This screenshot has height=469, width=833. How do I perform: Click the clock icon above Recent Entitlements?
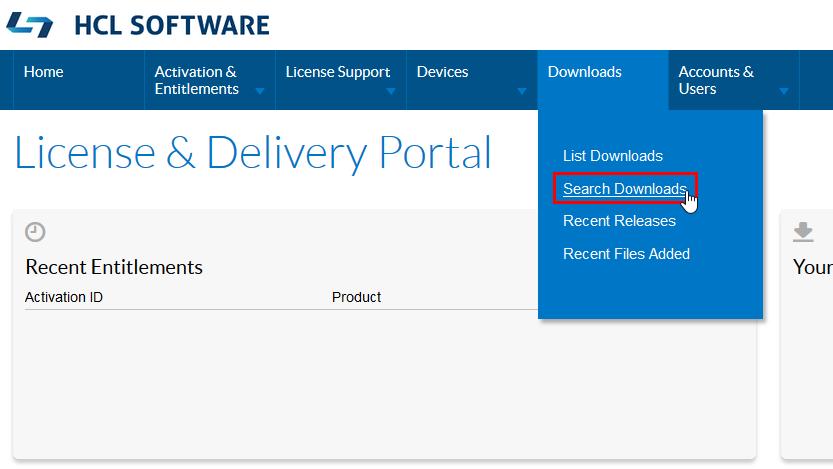pos(35,232)
